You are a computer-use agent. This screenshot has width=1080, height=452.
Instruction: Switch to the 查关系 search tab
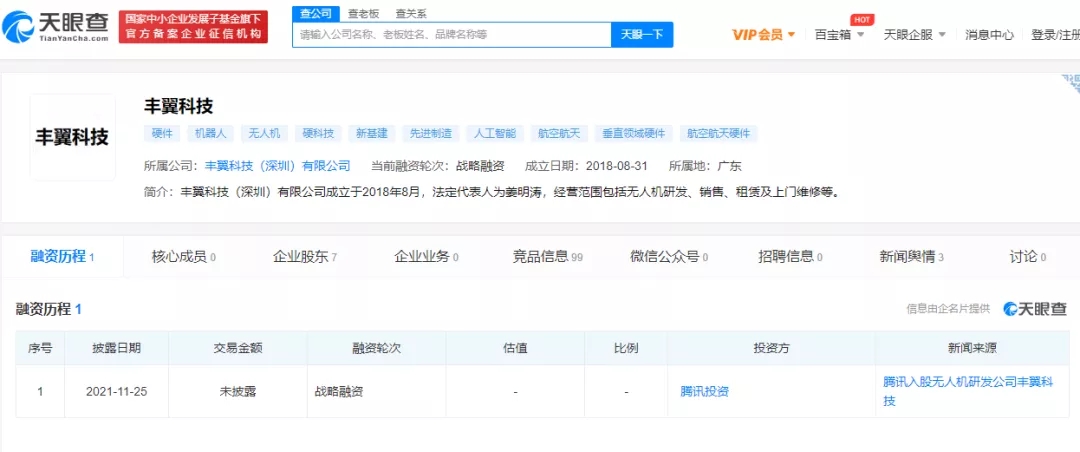coord(409,13)
